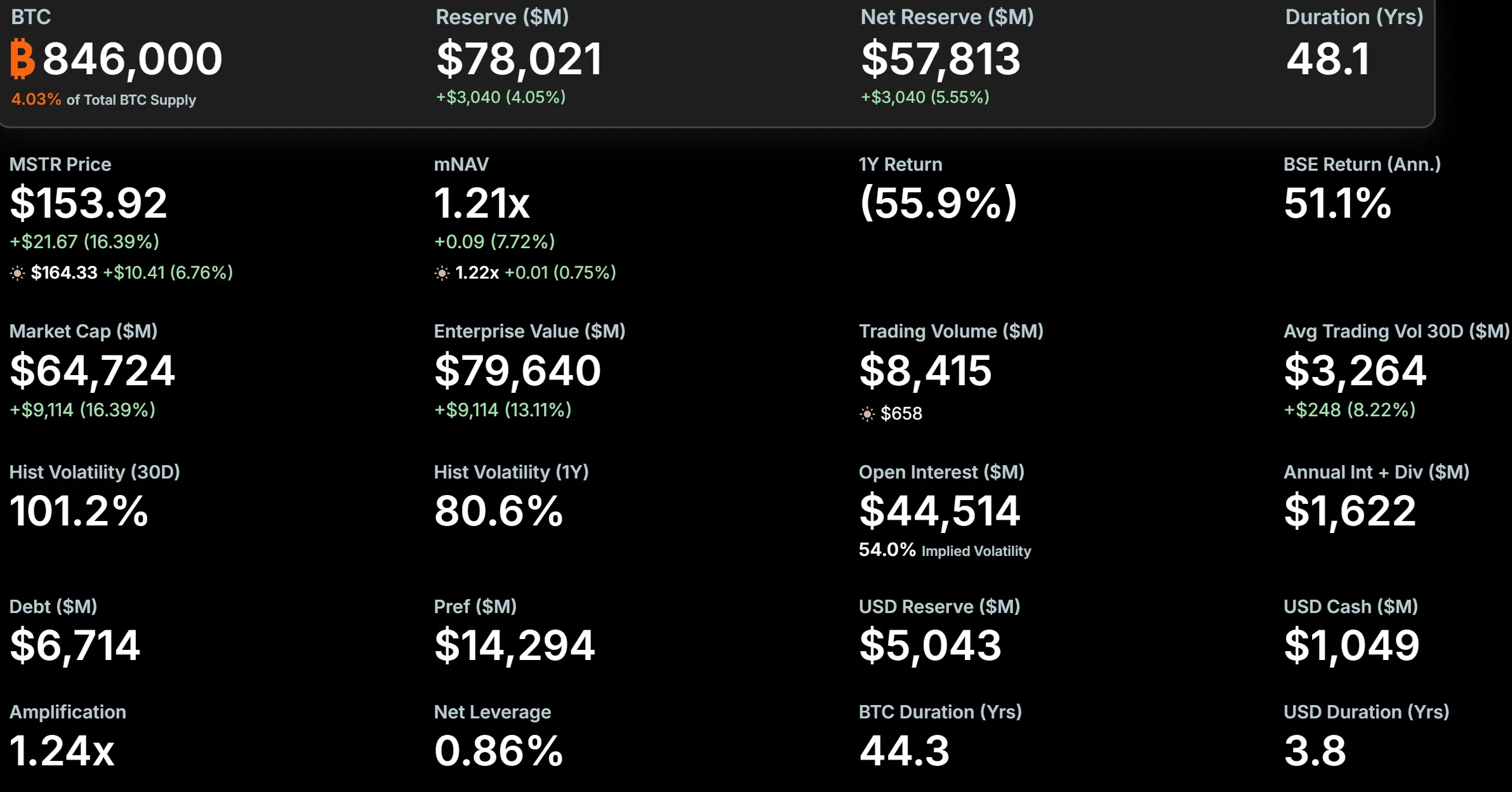Click the mNAV 1.21x value
Viewport: 1512px width, 792px height.
481,203
